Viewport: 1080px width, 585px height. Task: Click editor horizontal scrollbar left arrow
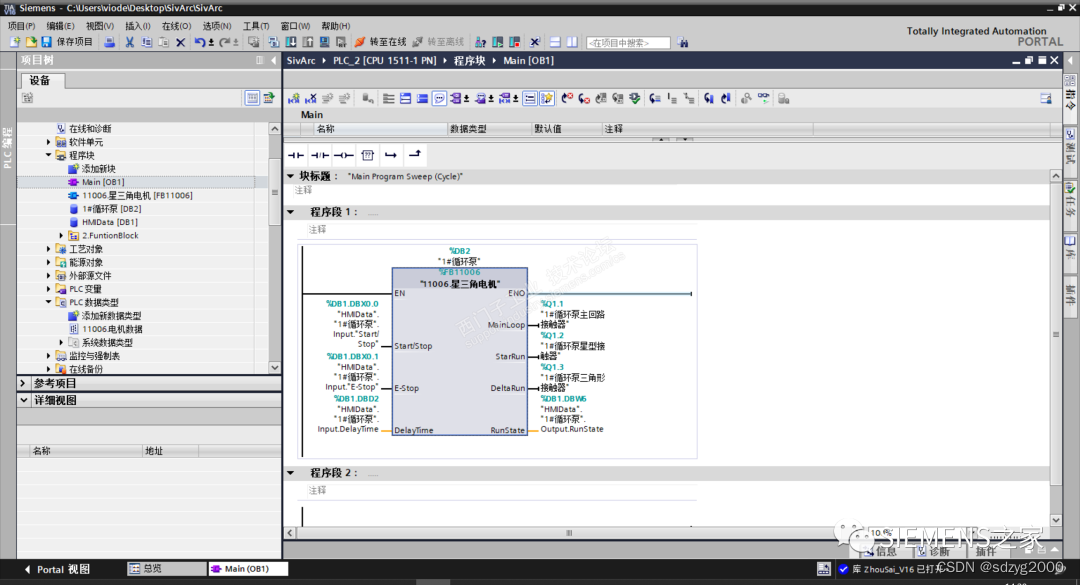click(290, 533)
